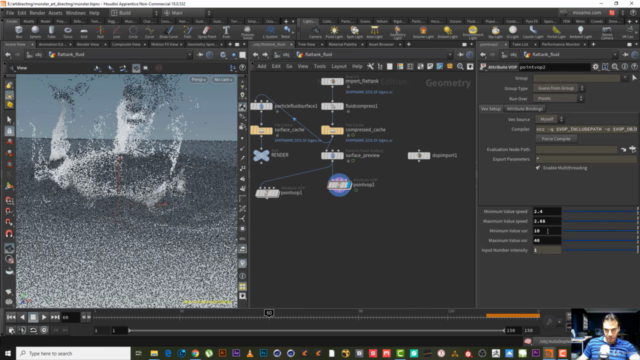
Task: Click the dopimport1 node
Action: point(419,156)
